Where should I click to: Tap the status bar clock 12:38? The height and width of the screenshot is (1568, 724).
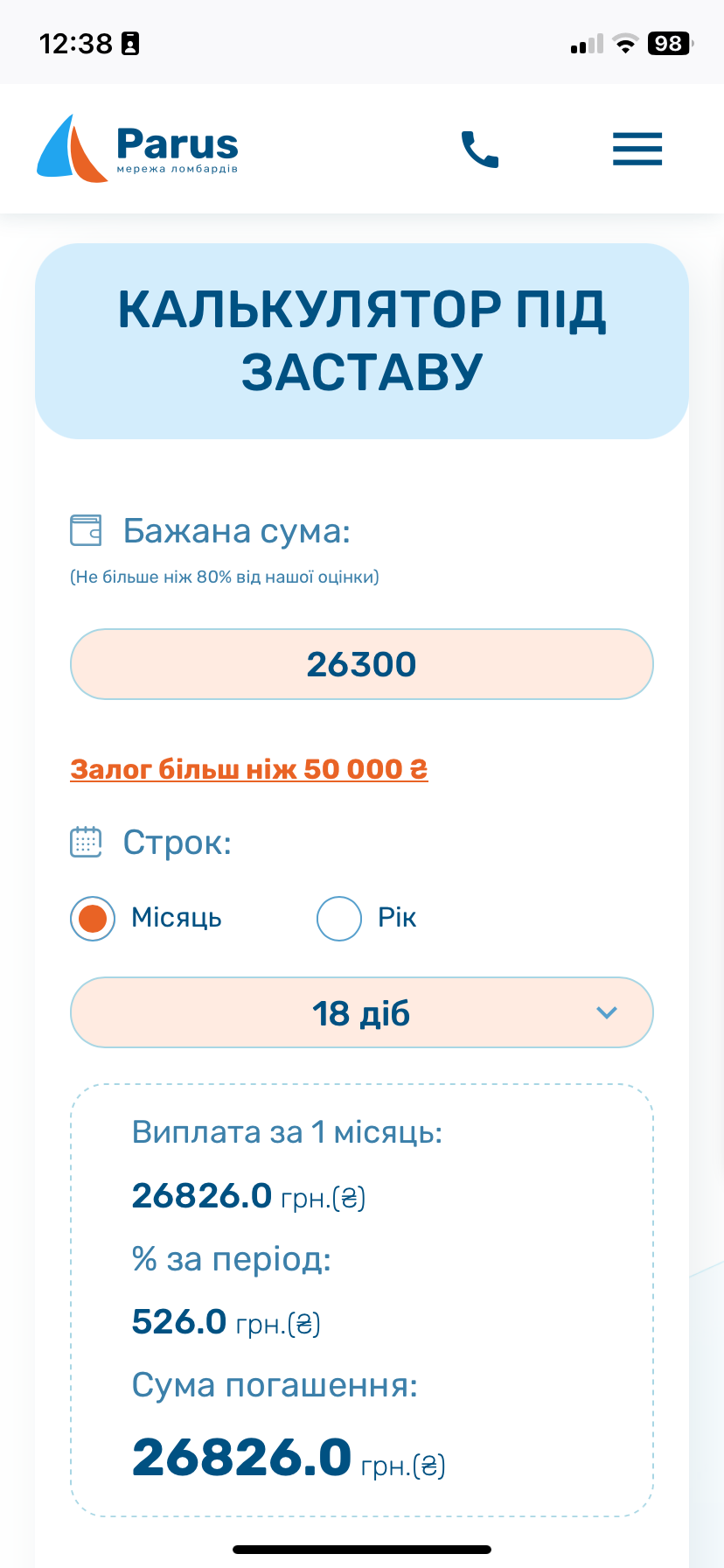tap(76, 44)
